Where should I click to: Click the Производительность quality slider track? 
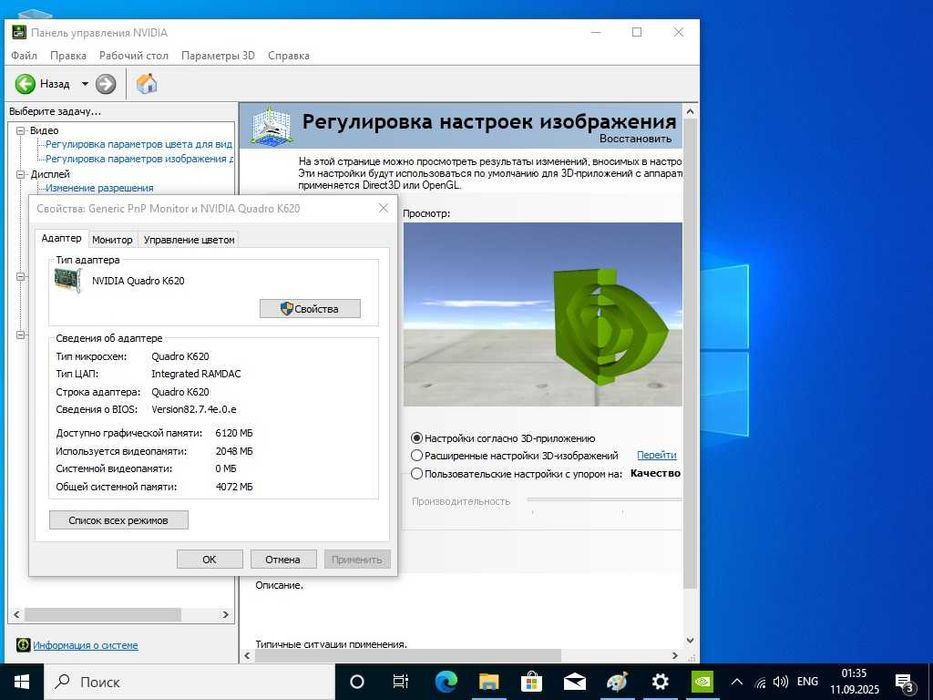click(x=604, y=499)
